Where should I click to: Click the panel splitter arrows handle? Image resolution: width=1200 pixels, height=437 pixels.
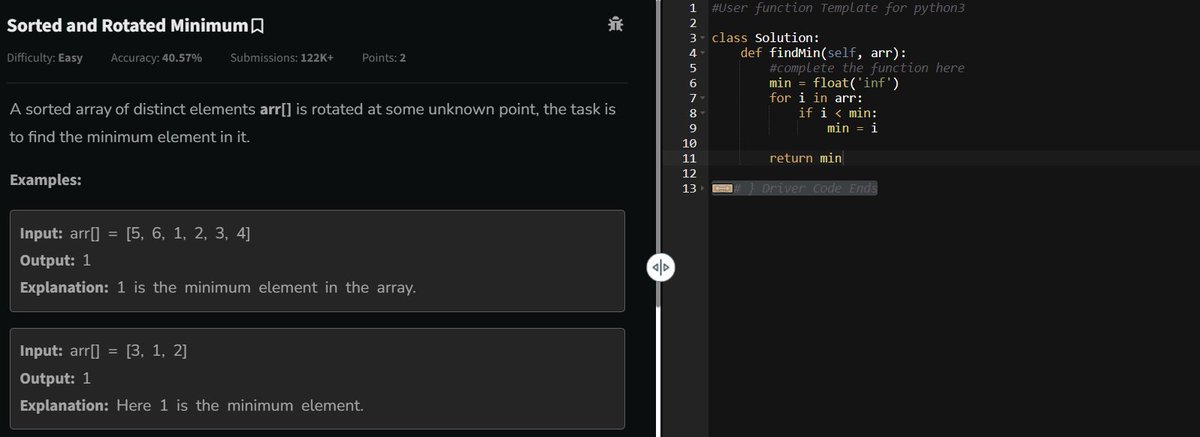661,268
